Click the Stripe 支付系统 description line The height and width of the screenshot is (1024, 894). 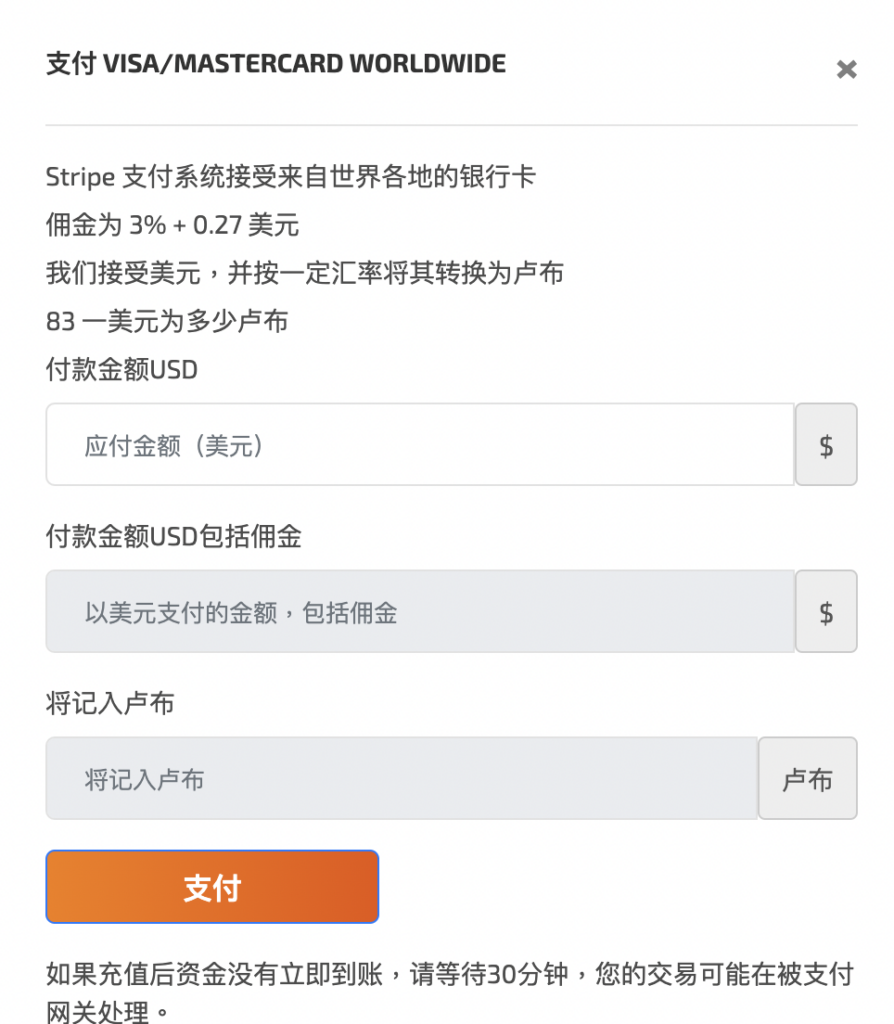pos(291,177)
